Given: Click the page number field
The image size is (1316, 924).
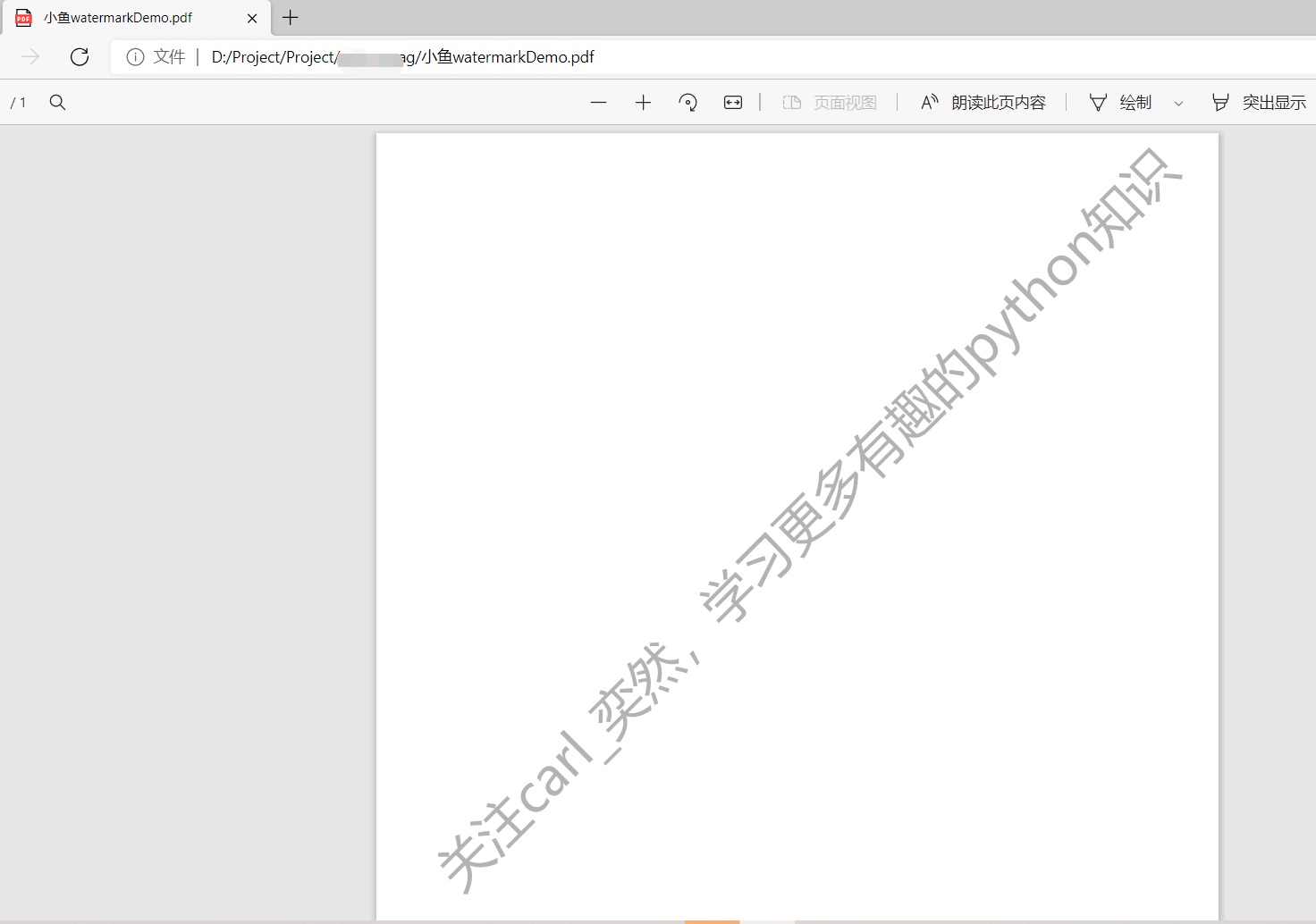Looking at the screenshot, I should [x=18, y=102].
